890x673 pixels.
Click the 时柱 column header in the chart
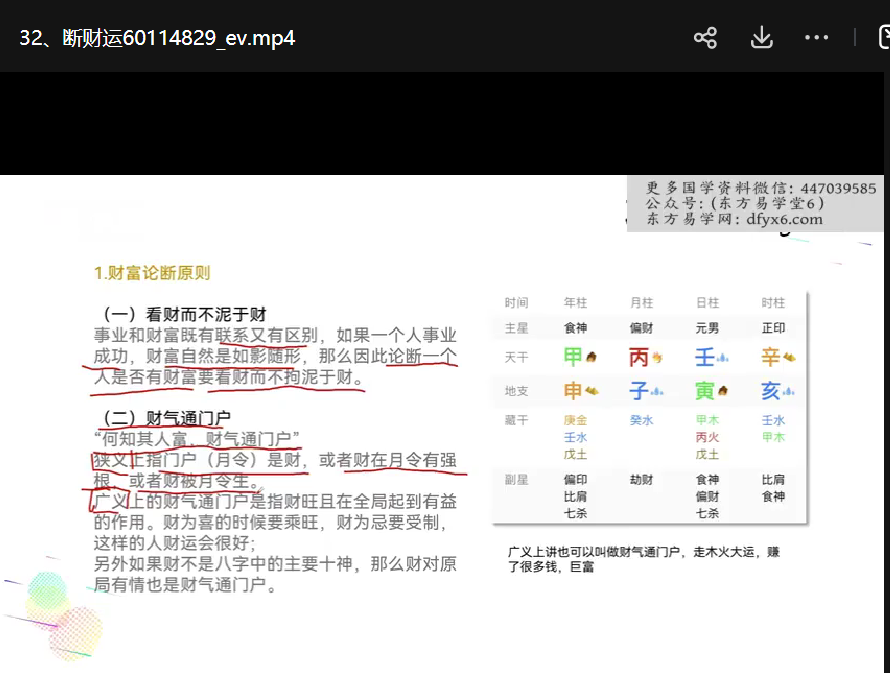tap(773, 303)
